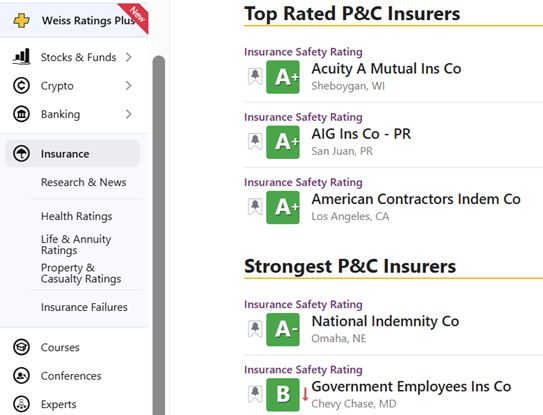
Task: Click the Stocks & Funds chart icon
Action: tap(21, 57)
